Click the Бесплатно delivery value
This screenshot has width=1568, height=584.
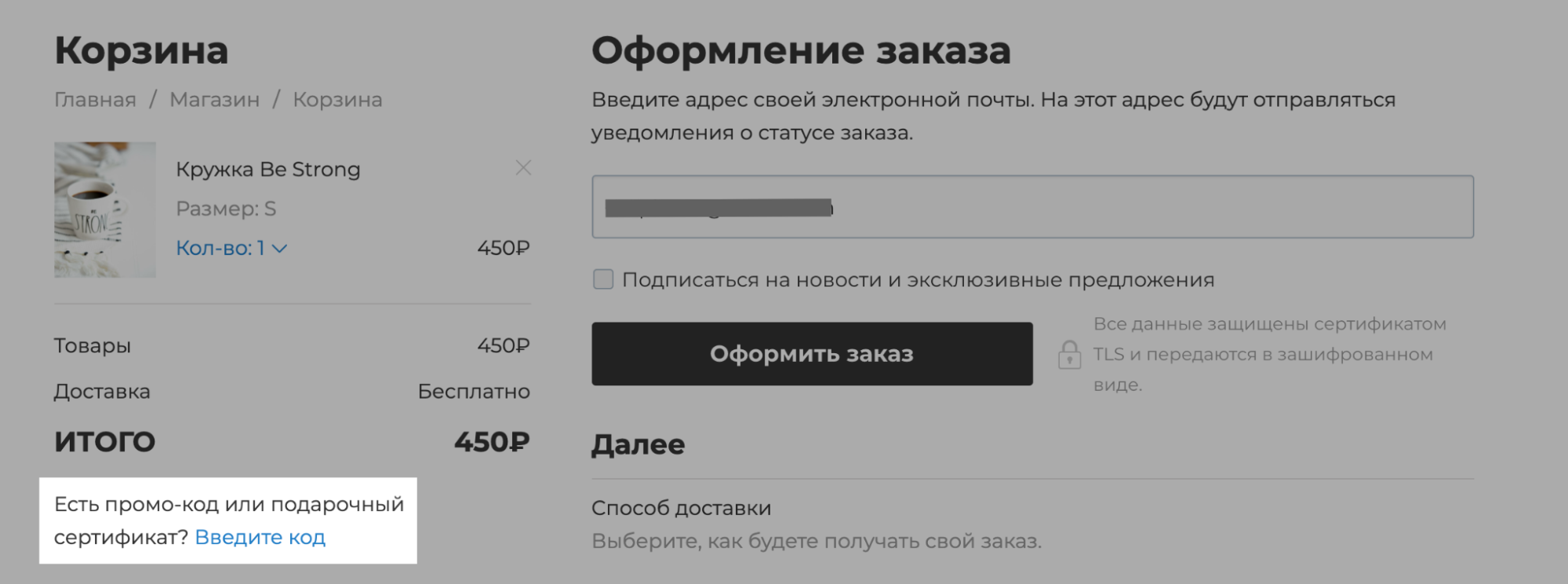(x=474, y=392)
